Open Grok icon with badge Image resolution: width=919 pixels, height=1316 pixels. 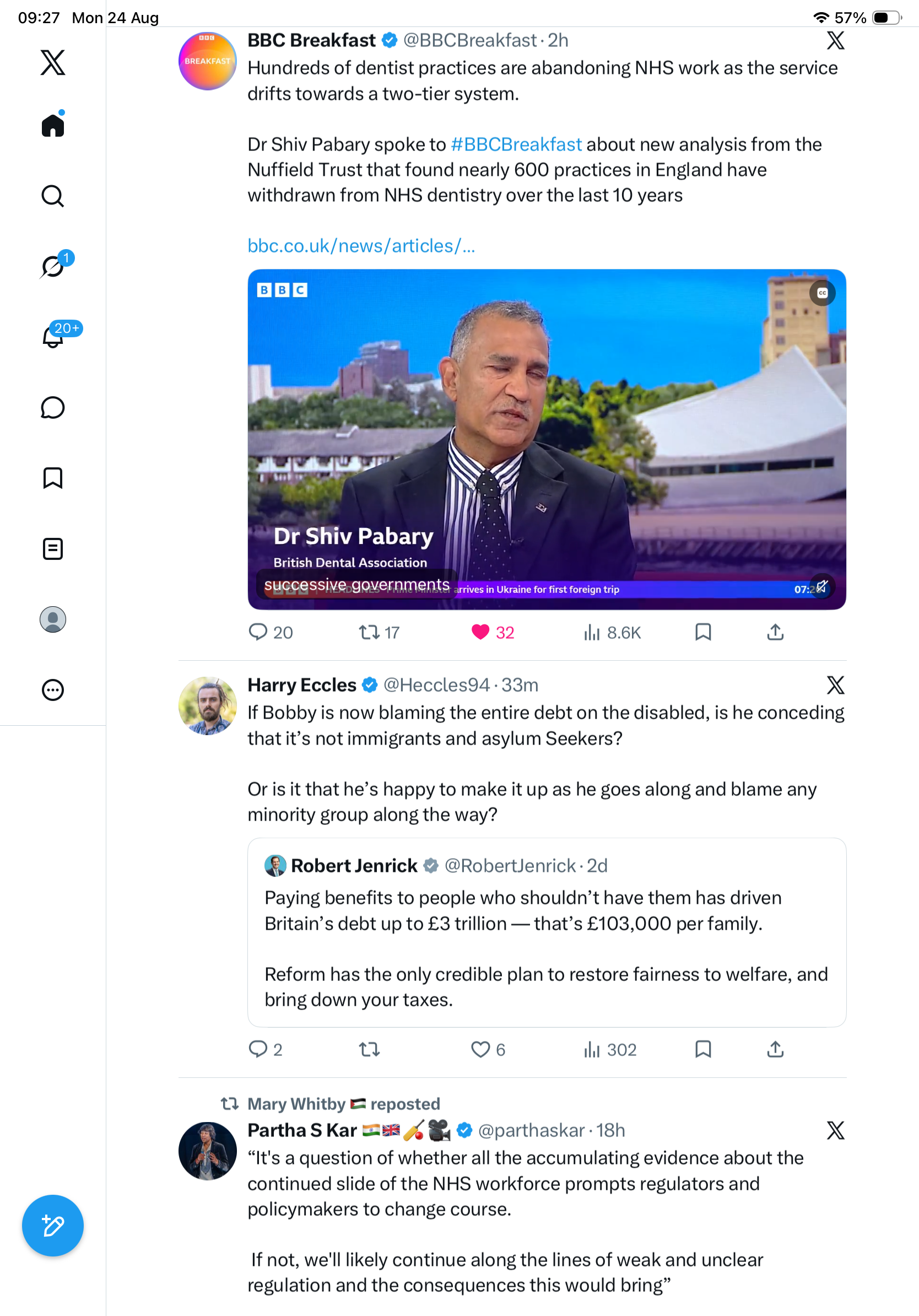pos(54,266)
